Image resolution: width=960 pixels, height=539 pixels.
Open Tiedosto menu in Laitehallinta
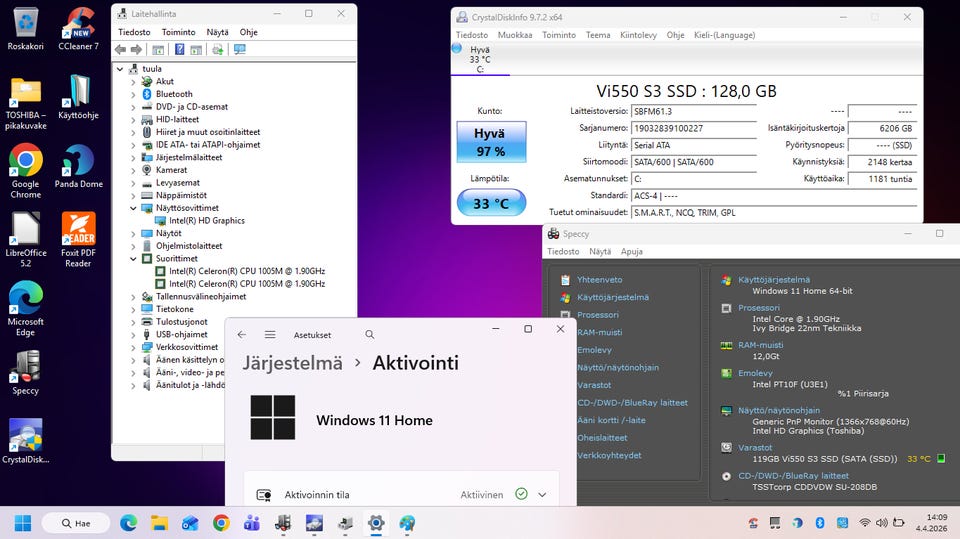click(x=134, y=32)
